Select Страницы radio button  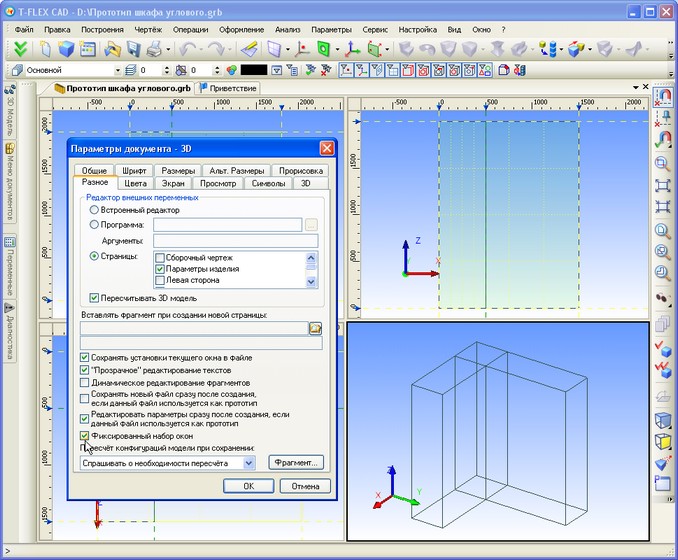click(x=94, y=256)
